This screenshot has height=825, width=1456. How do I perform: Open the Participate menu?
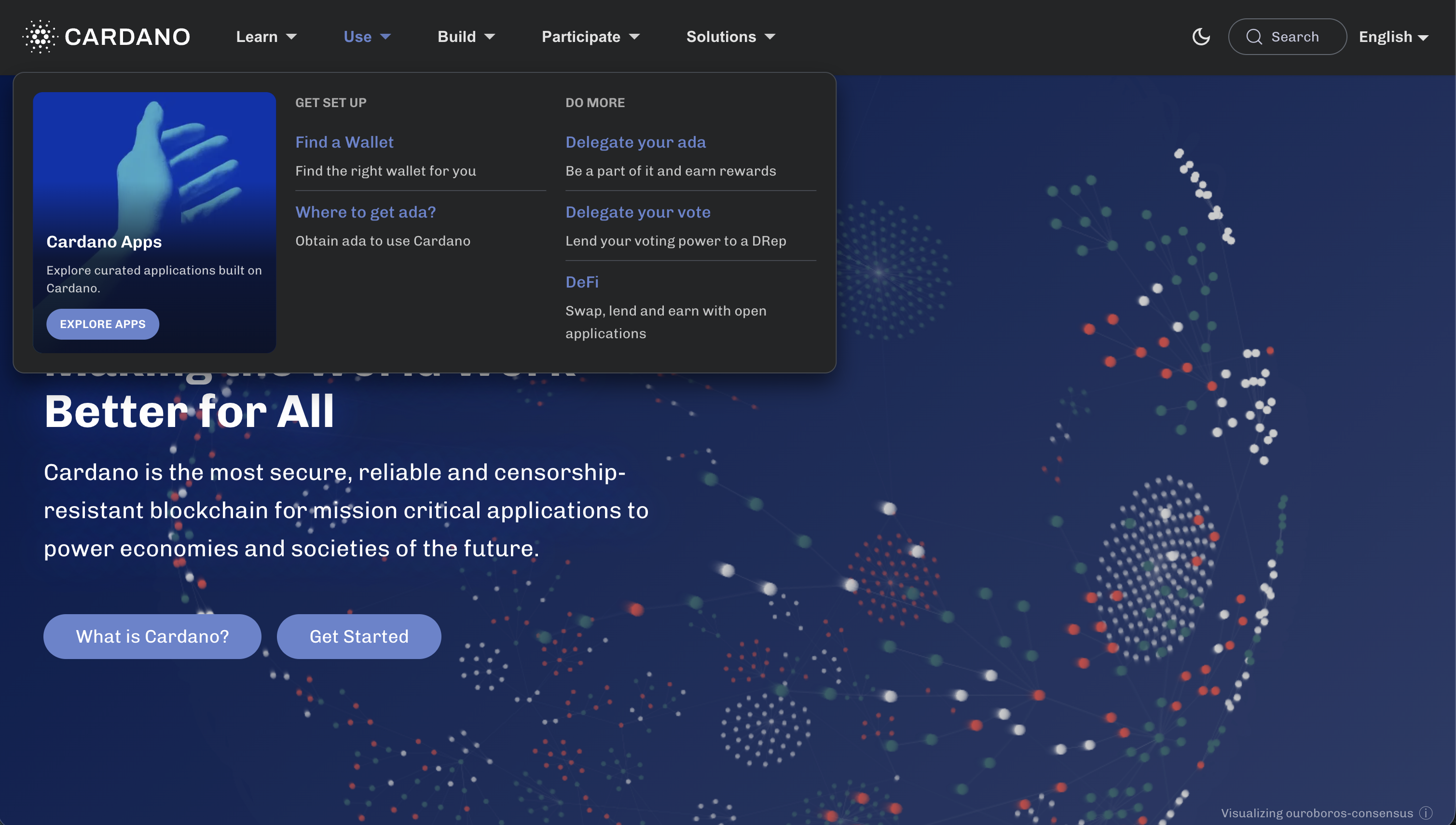[x=581, y=37]
